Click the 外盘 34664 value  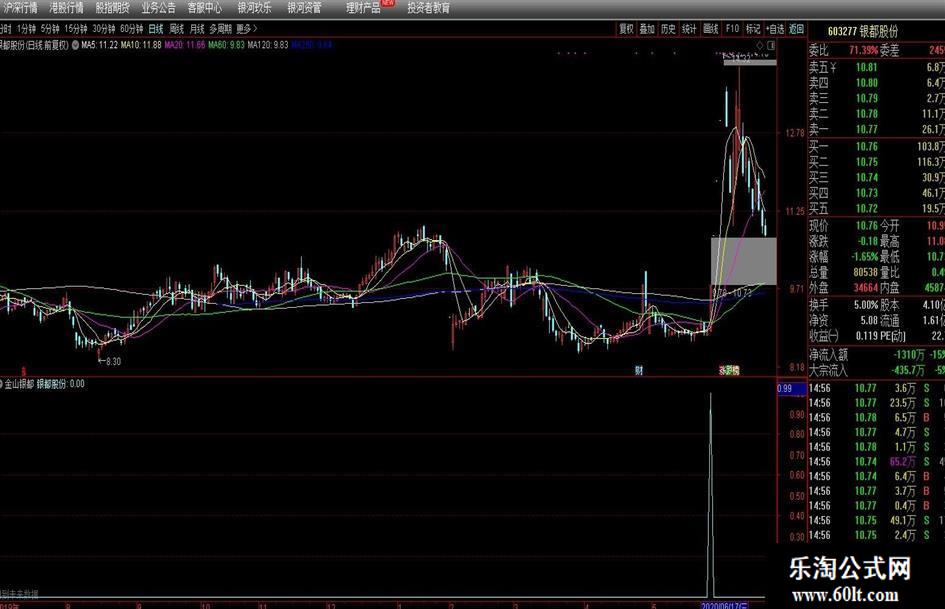865,288
